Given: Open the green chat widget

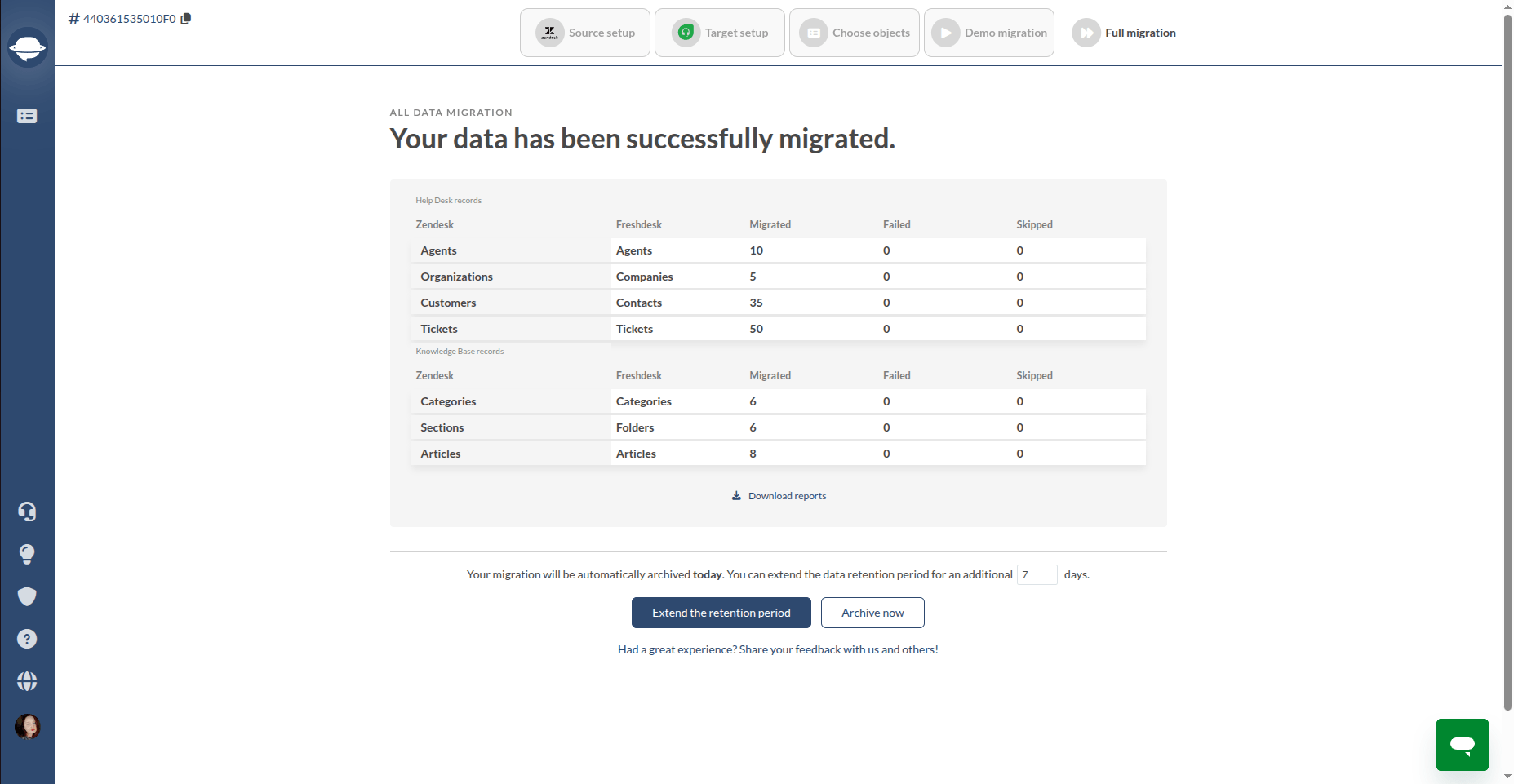Looking at the screenshot, I should (1463, 745).
